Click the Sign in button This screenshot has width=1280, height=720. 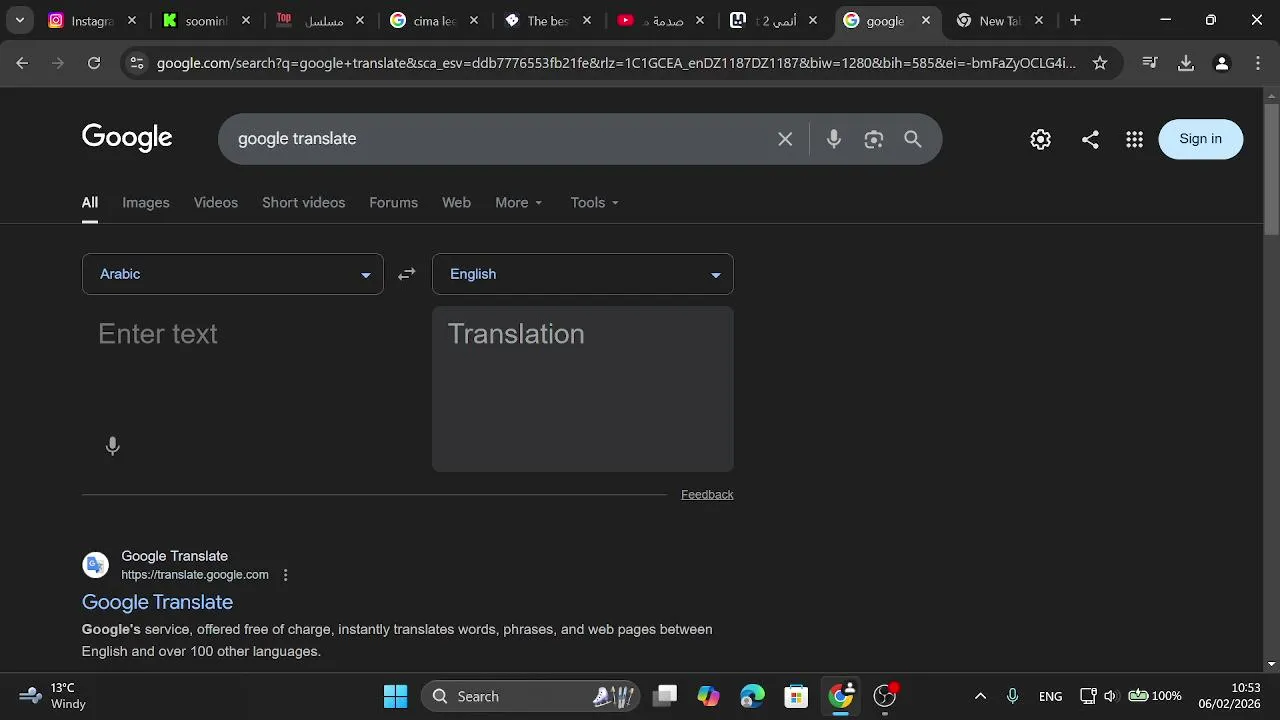1201,139
